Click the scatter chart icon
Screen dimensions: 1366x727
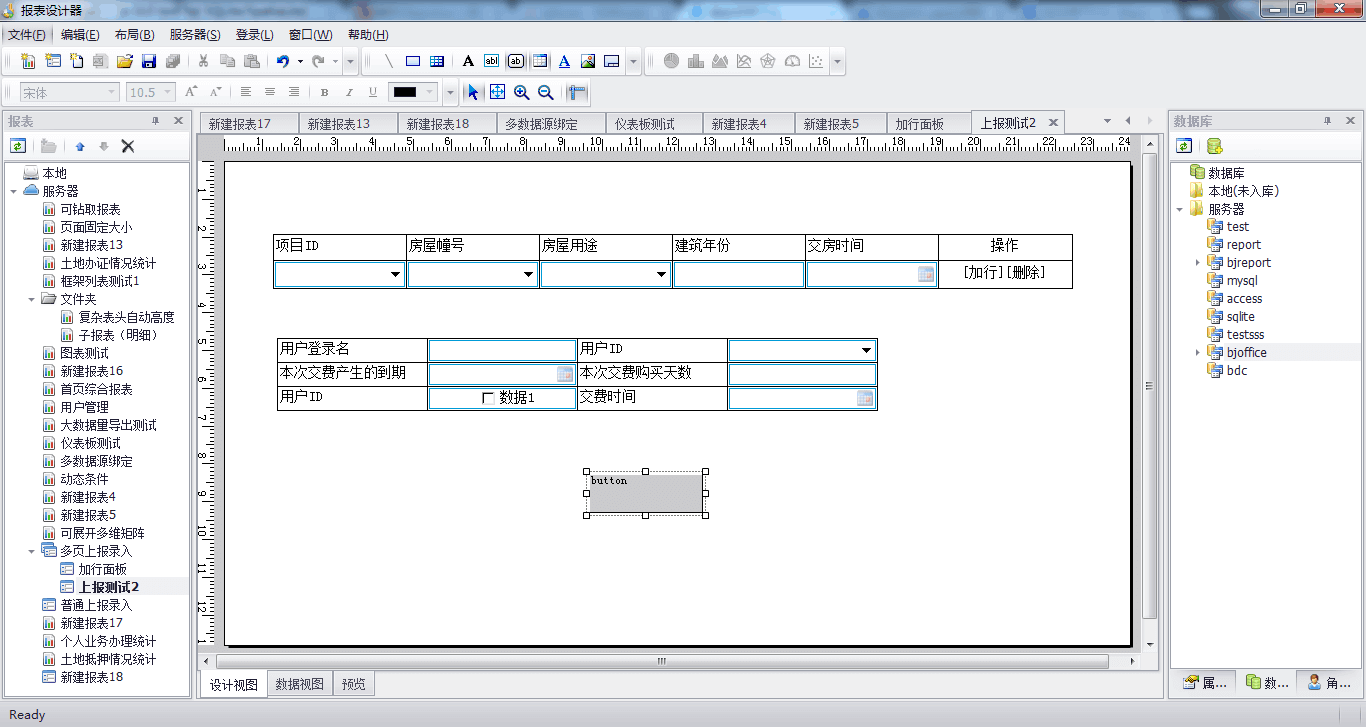pyautogui.click(x=817, y=61)
